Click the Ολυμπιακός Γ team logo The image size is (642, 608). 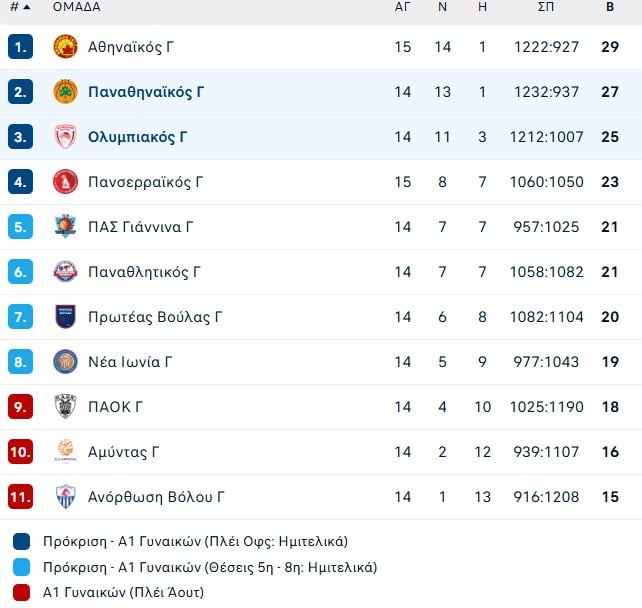(65, 137)
